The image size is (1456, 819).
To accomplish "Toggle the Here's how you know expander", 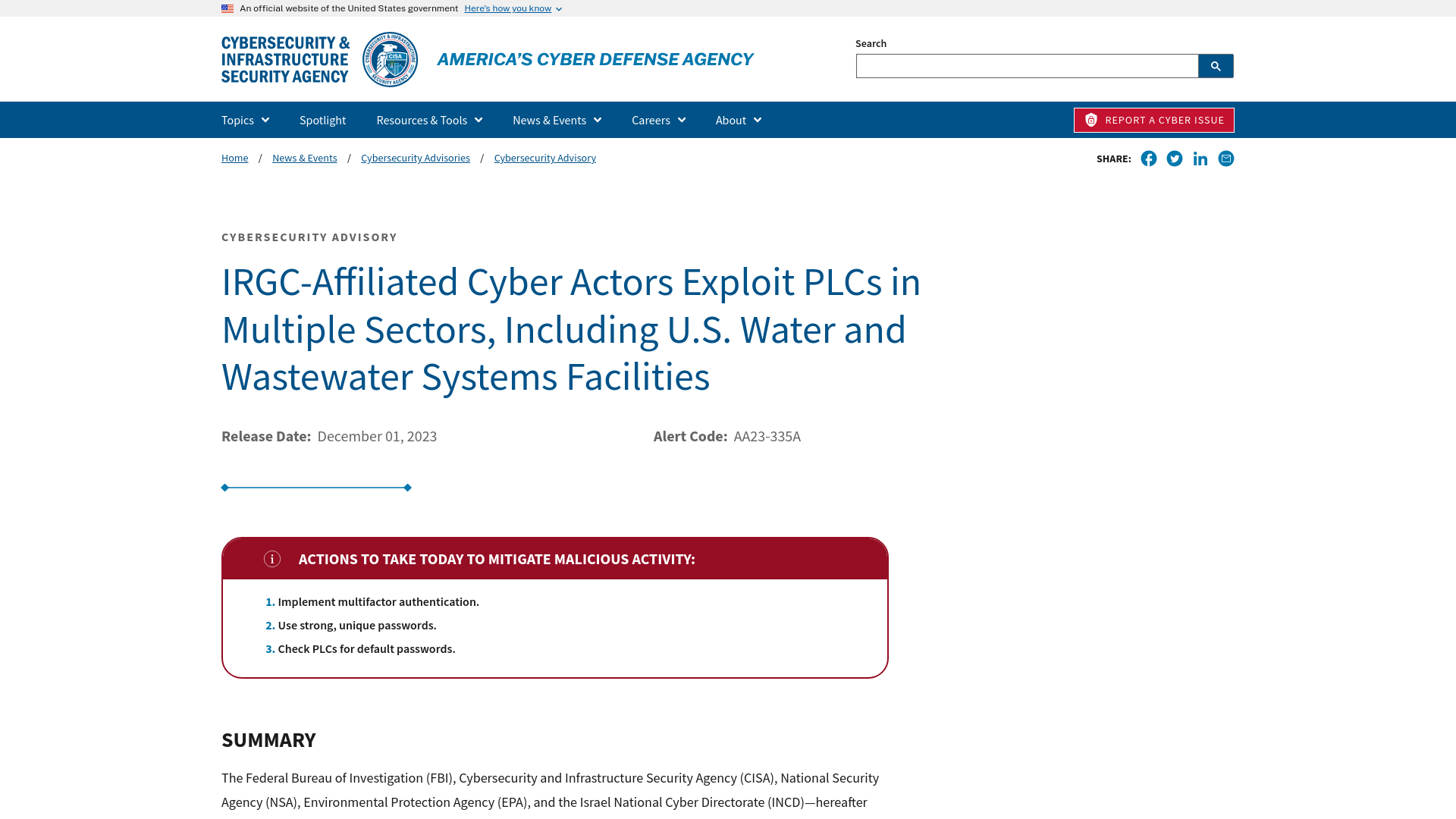I will (512, 8).
